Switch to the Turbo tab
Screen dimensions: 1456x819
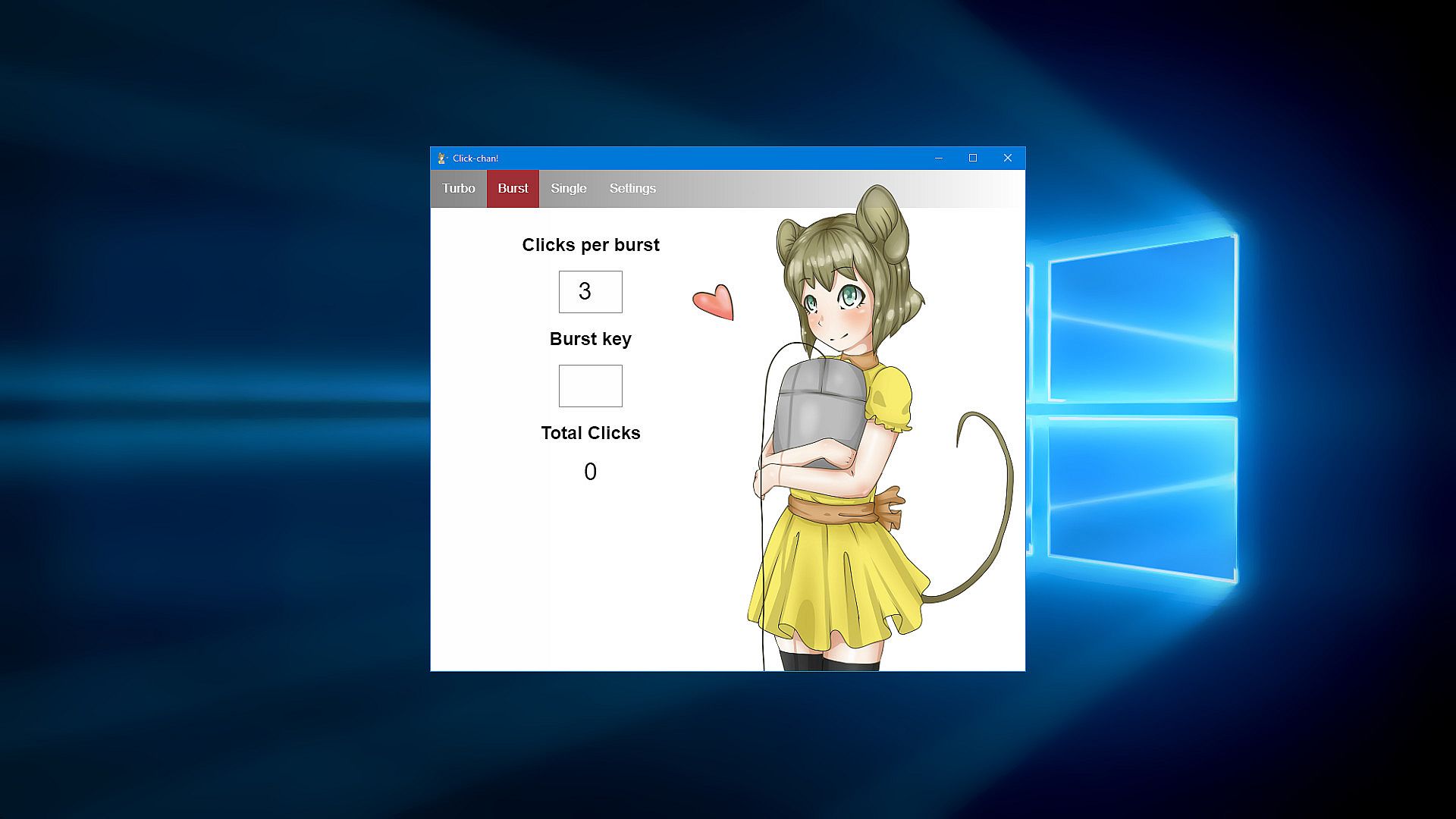[x=458, y=189]
